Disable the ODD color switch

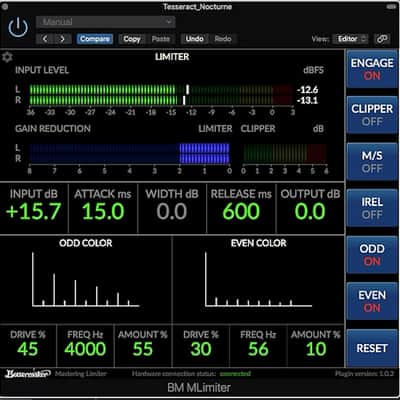[372, 255]
